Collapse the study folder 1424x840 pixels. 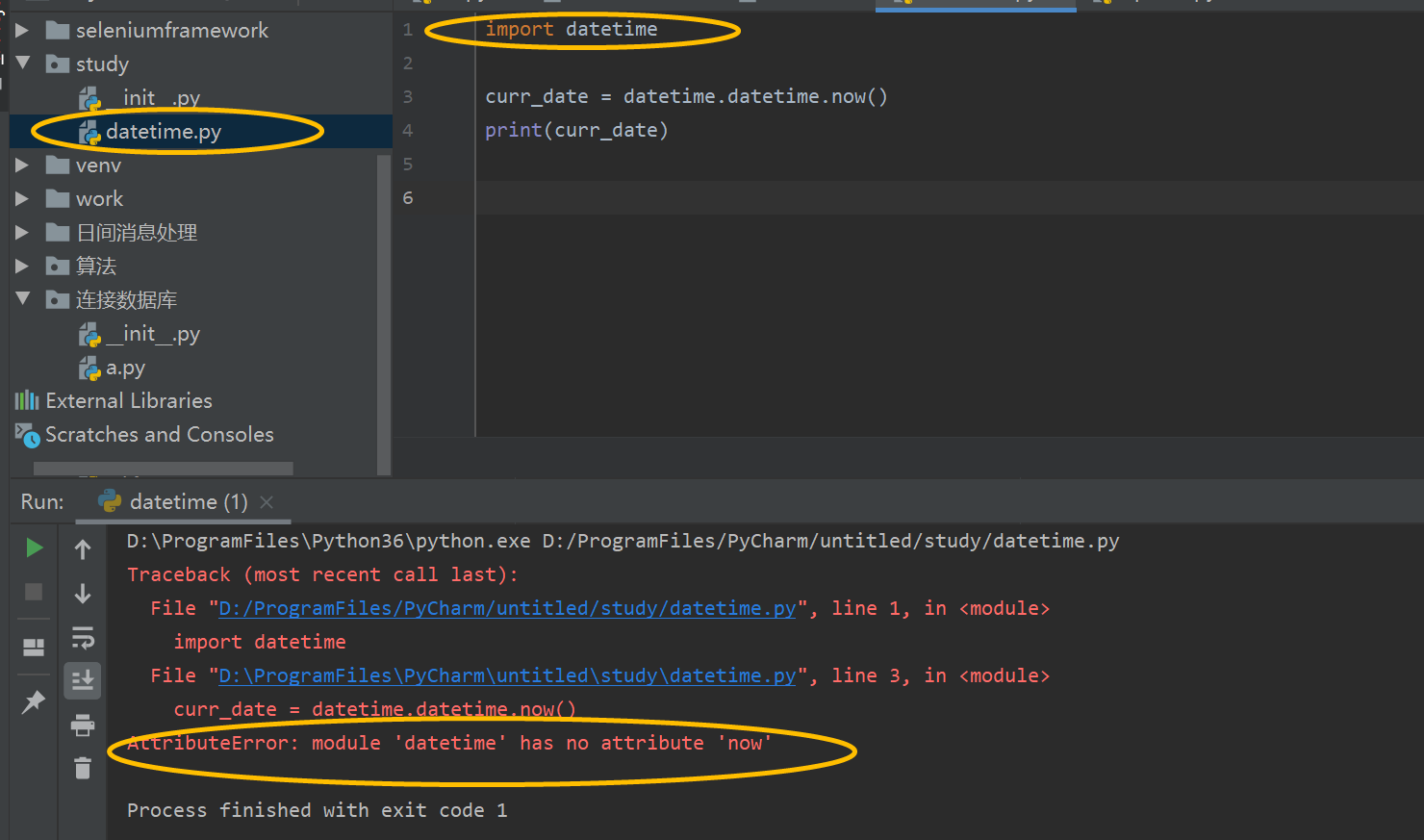coord(22,64)
